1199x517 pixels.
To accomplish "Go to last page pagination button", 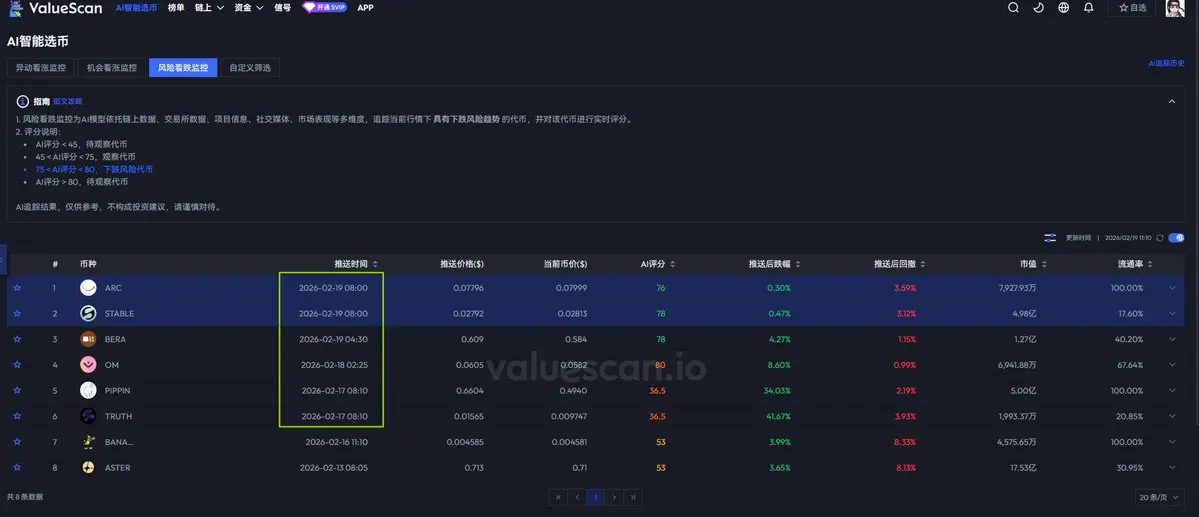I will (632, 497).
